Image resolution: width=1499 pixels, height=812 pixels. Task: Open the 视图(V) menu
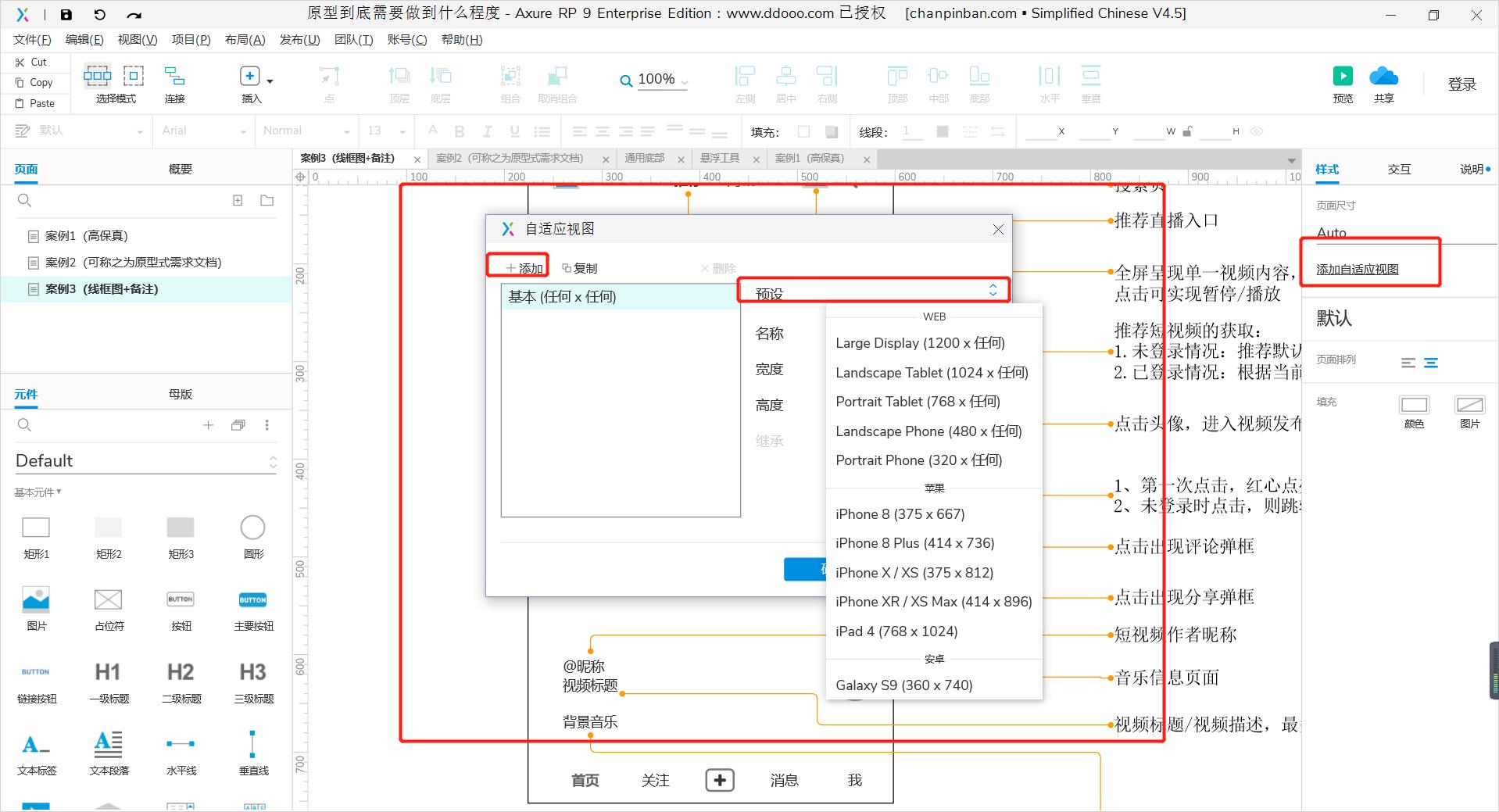(x=138, y=40)
